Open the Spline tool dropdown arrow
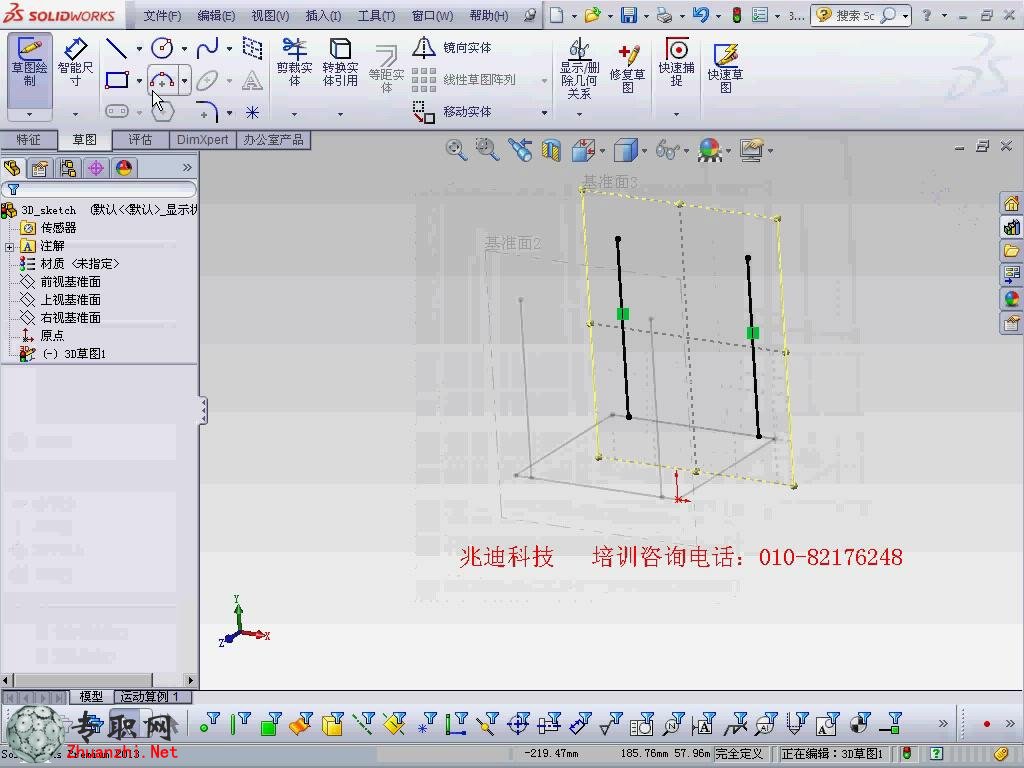The width and height of the screenshot is (1024, 768). (x=229, y=48)
